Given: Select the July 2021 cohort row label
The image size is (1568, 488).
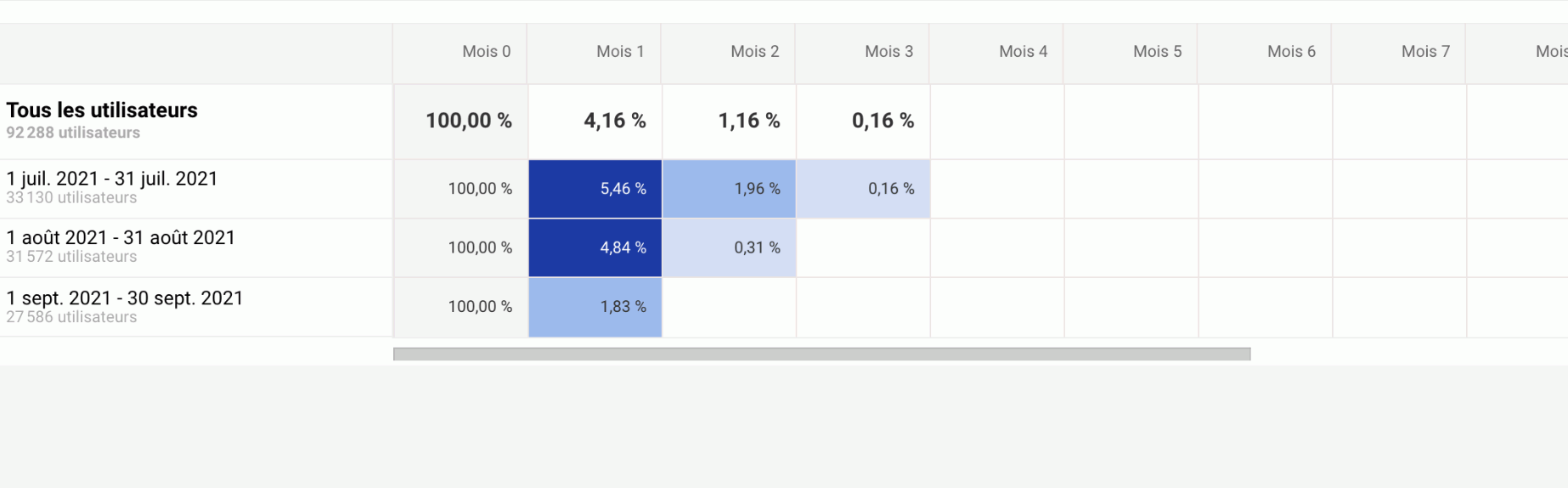Looking at the screenshot, I should 112,179.
